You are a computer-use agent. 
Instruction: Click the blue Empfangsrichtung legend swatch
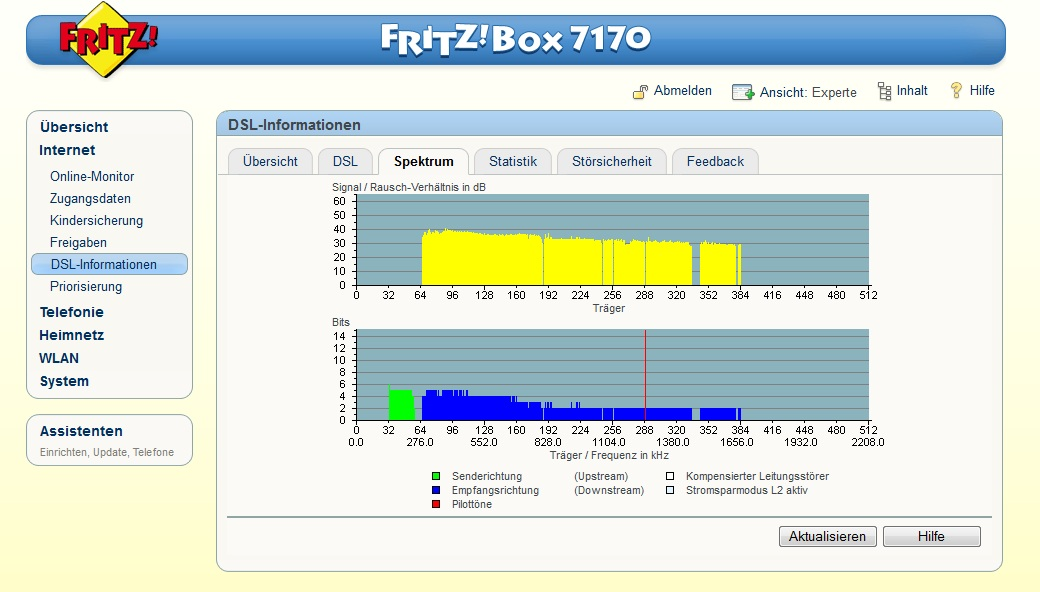pyautogui.click(x=436, y=490)
